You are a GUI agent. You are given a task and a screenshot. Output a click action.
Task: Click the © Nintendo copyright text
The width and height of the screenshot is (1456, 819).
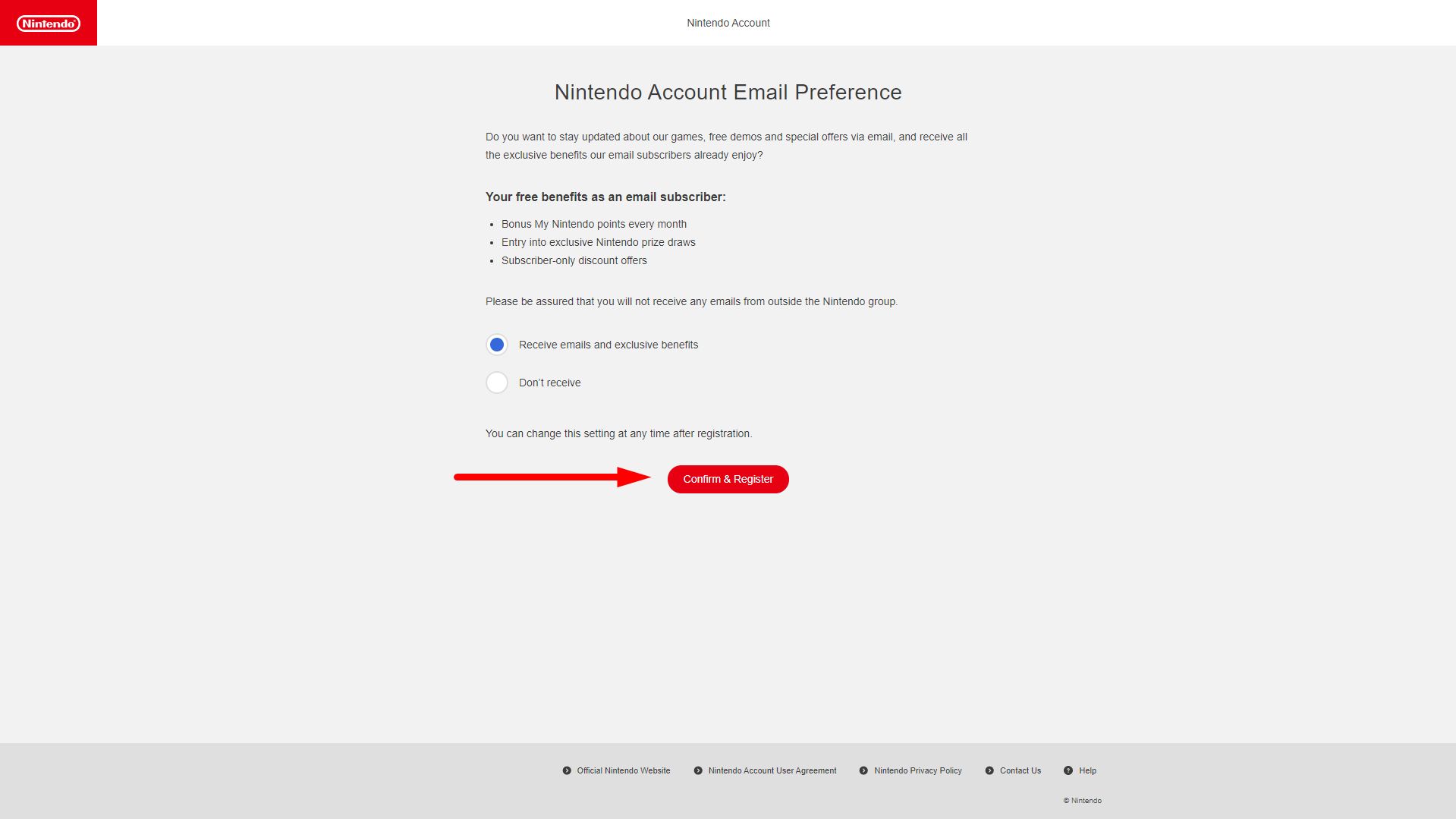pos(1083,800)
